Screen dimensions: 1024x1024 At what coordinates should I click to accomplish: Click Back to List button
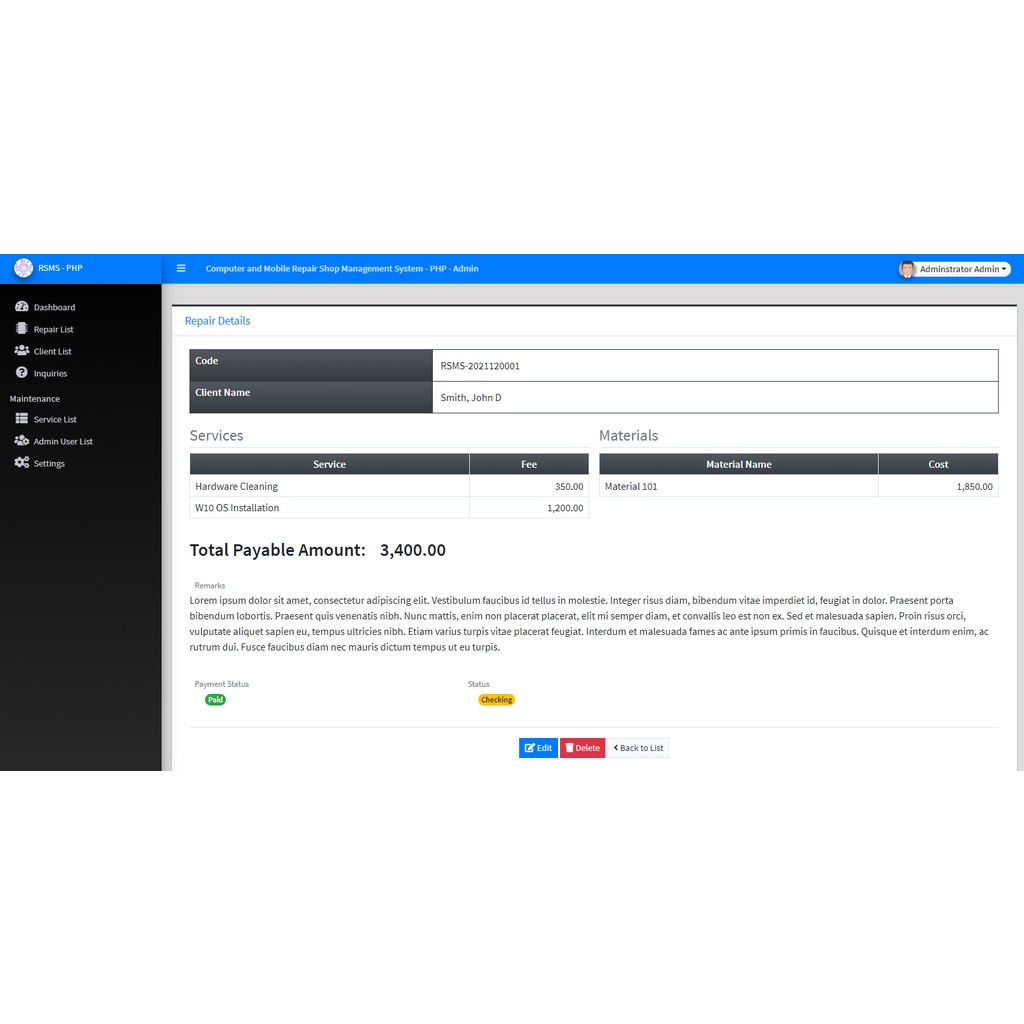(638, 748)
